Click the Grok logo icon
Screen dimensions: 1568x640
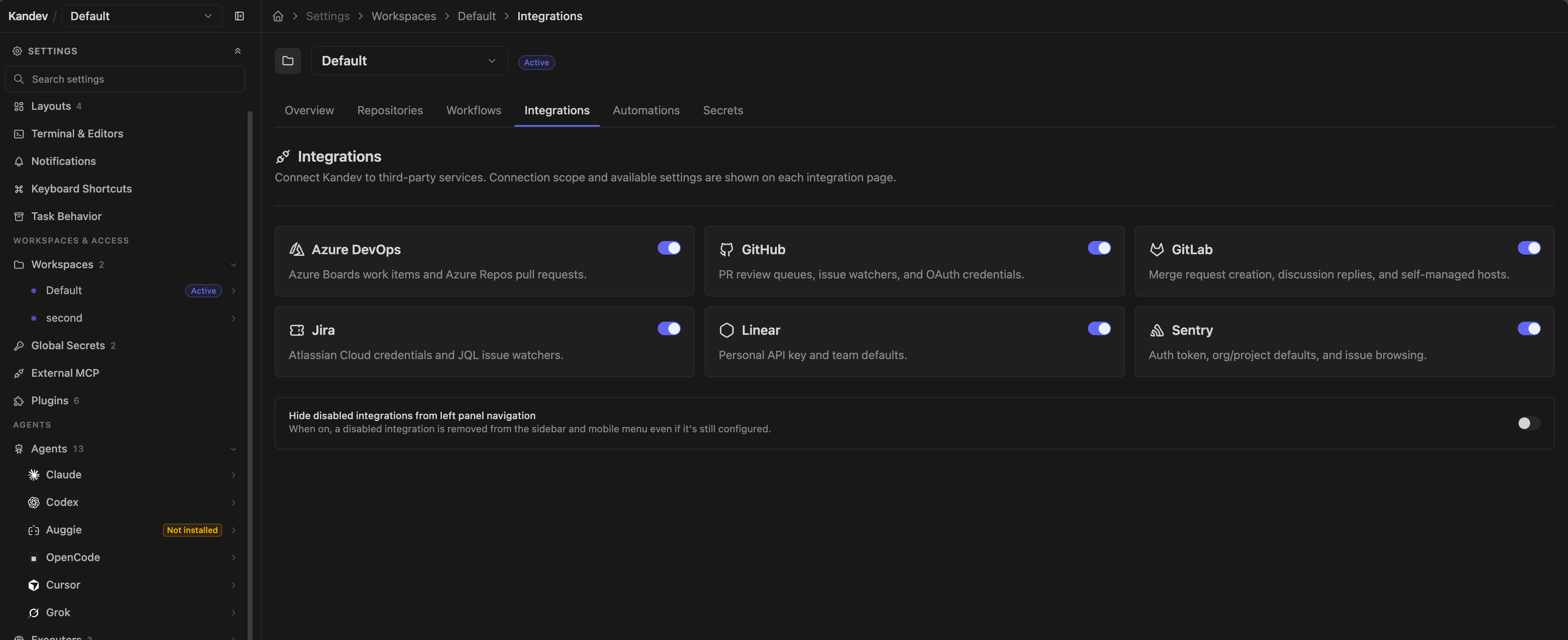tap(33, 612)
